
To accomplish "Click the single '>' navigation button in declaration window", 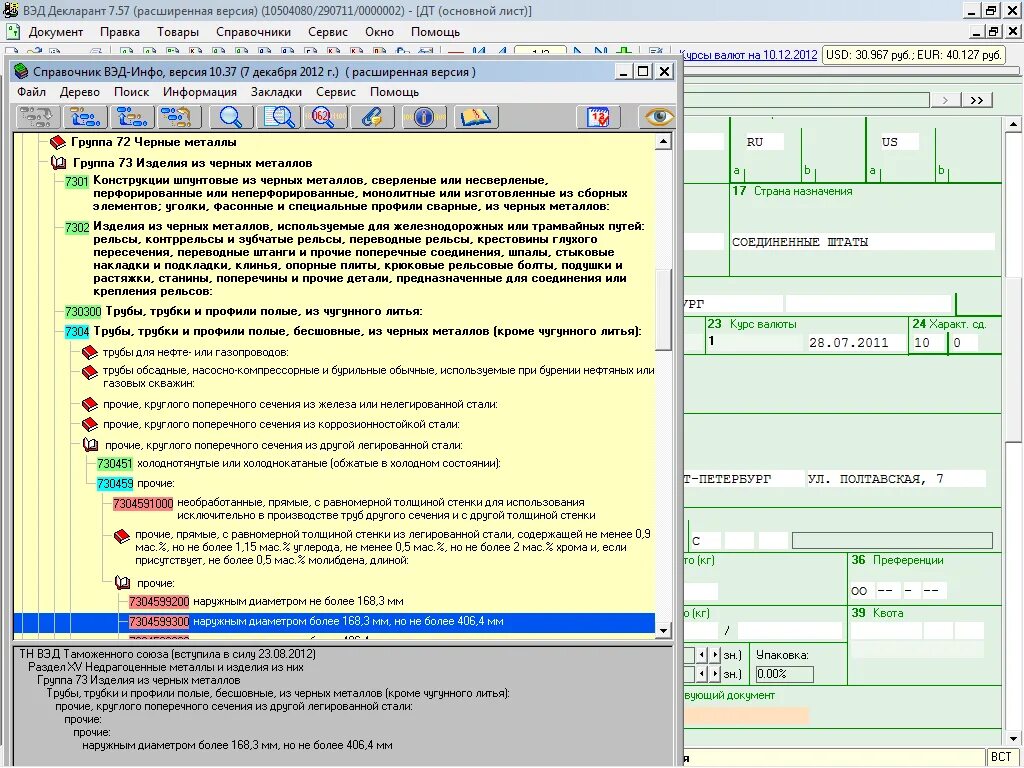I will coord(945,100).
